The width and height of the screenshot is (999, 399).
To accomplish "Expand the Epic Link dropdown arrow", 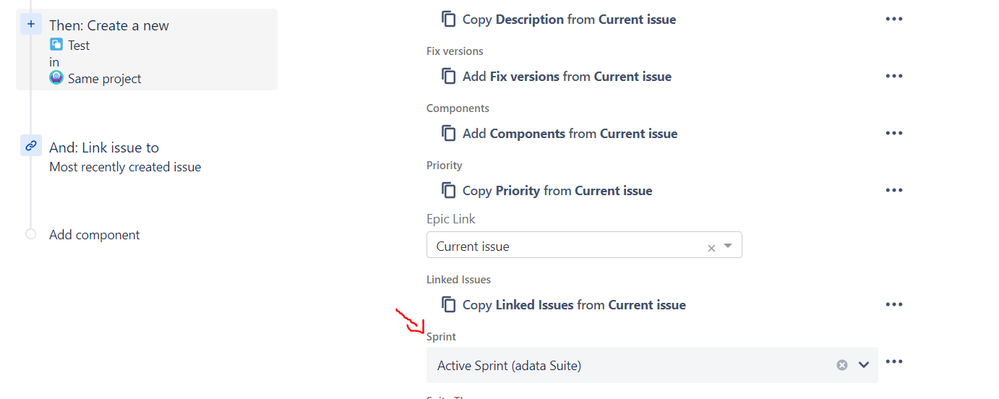I will coord(728,245).
